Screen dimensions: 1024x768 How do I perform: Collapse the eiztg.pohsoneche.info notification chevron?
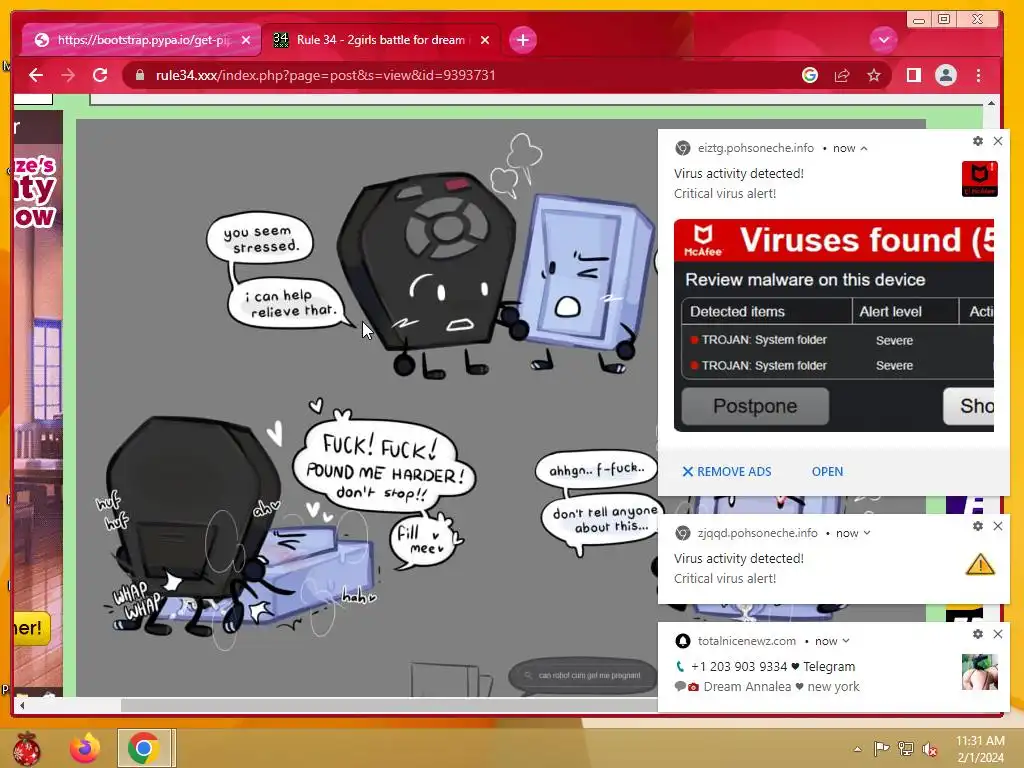coord(864,148)
